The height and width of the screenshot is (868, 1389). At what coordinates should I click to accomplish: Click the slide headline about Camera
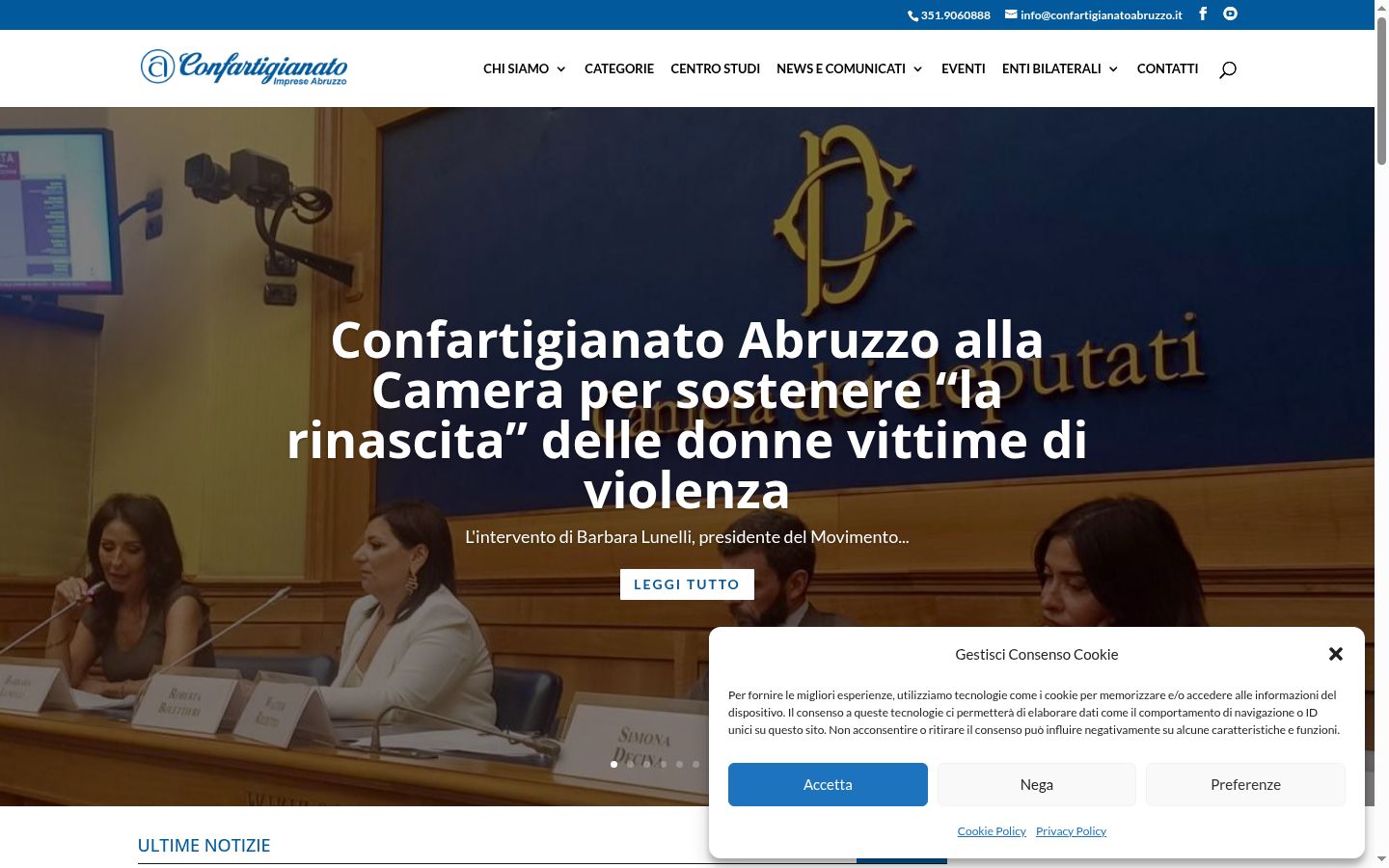coord(687,415)
